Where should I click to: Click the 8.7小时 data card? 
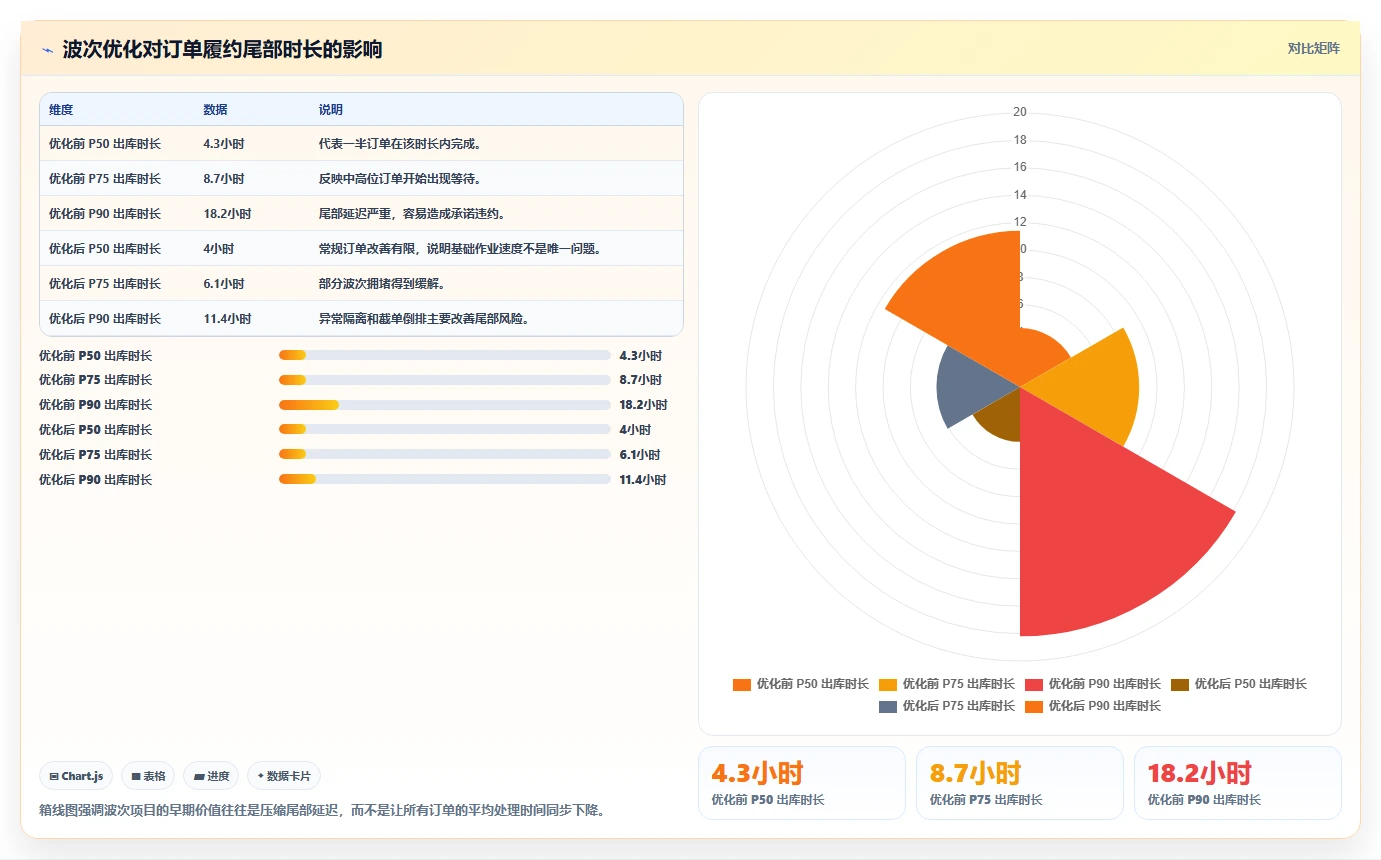[x=1020, y=783]
